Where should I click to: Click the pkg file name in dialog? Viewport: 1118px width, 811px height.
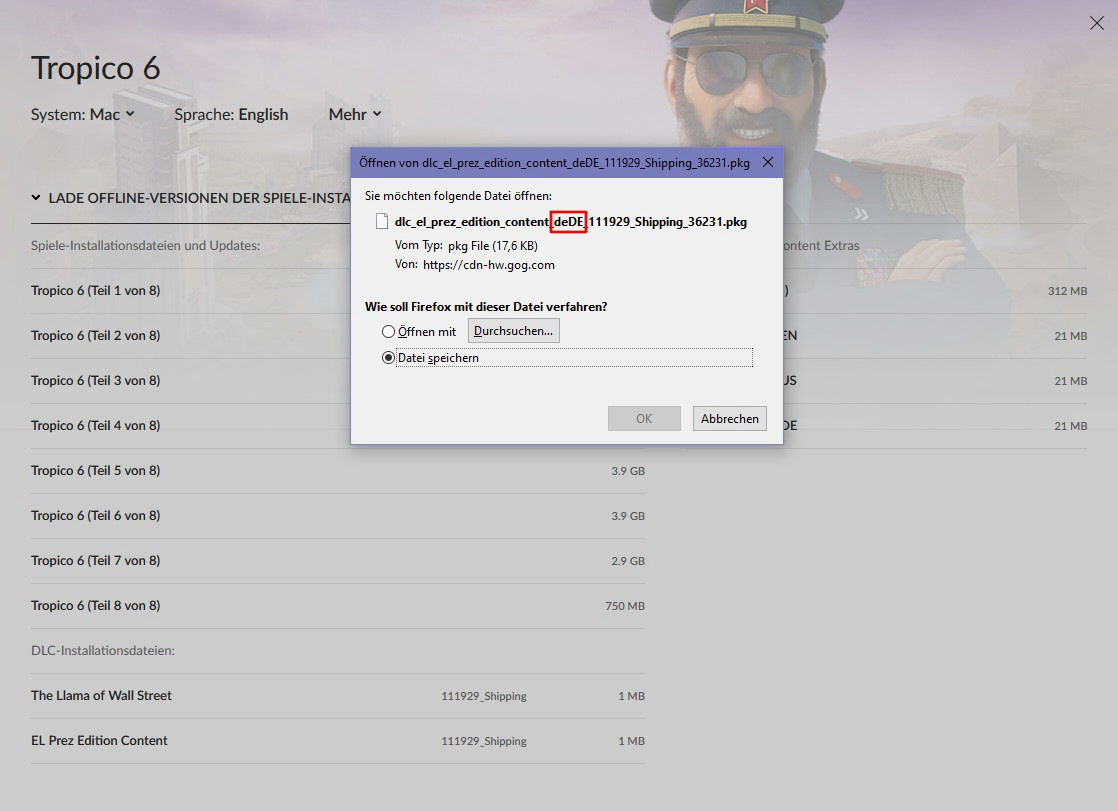(570, 222)
